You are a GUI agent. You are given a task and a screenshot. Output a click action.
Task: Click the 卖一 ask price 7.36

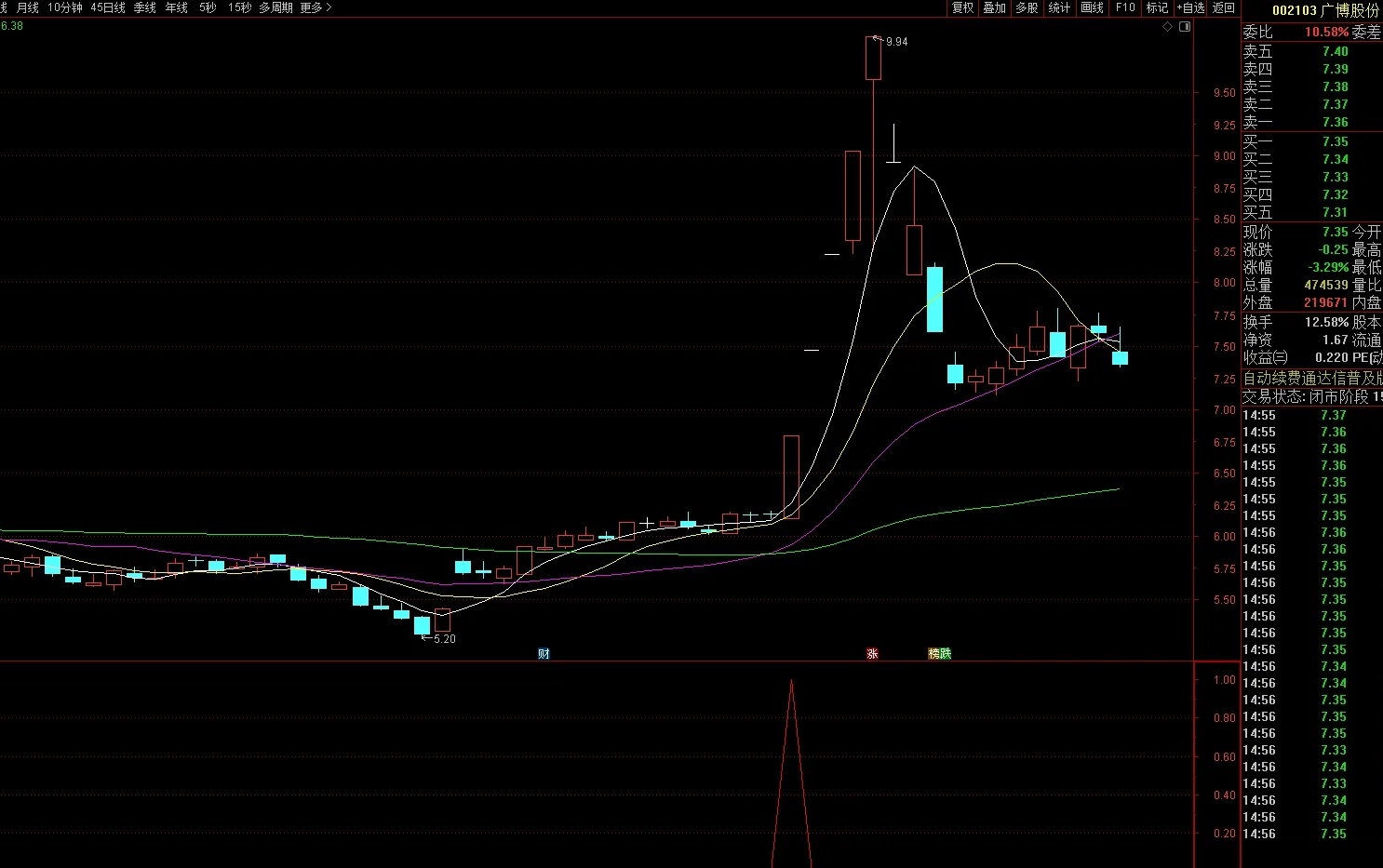pyautogui.click(x=1335, y=122)
